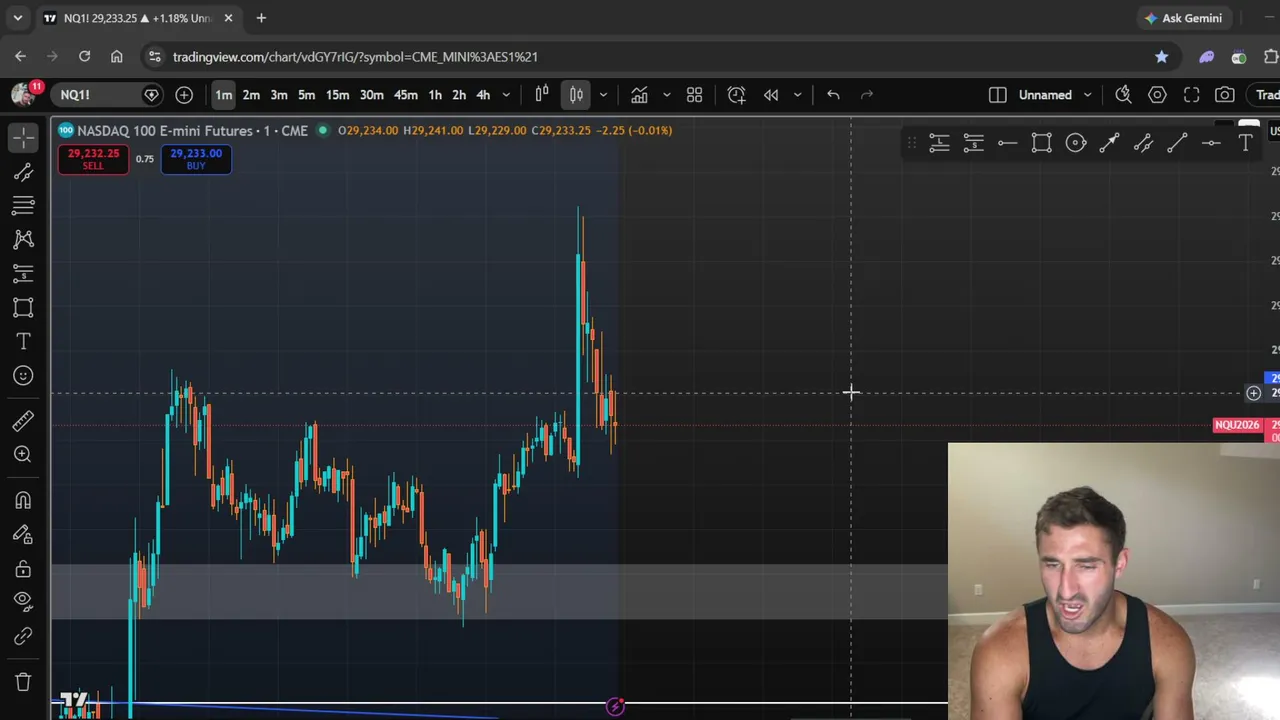
Task: Open the layout setup selector
Action: 997,95
